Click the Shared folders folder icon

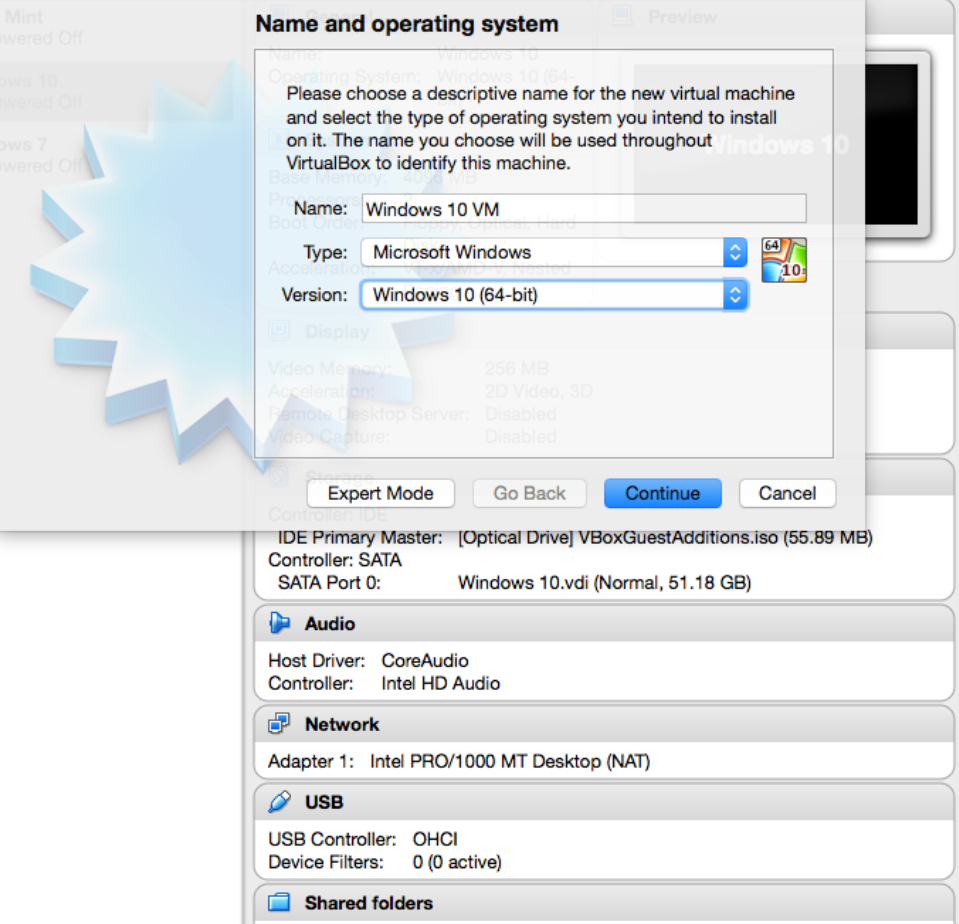tap(281, 902)
